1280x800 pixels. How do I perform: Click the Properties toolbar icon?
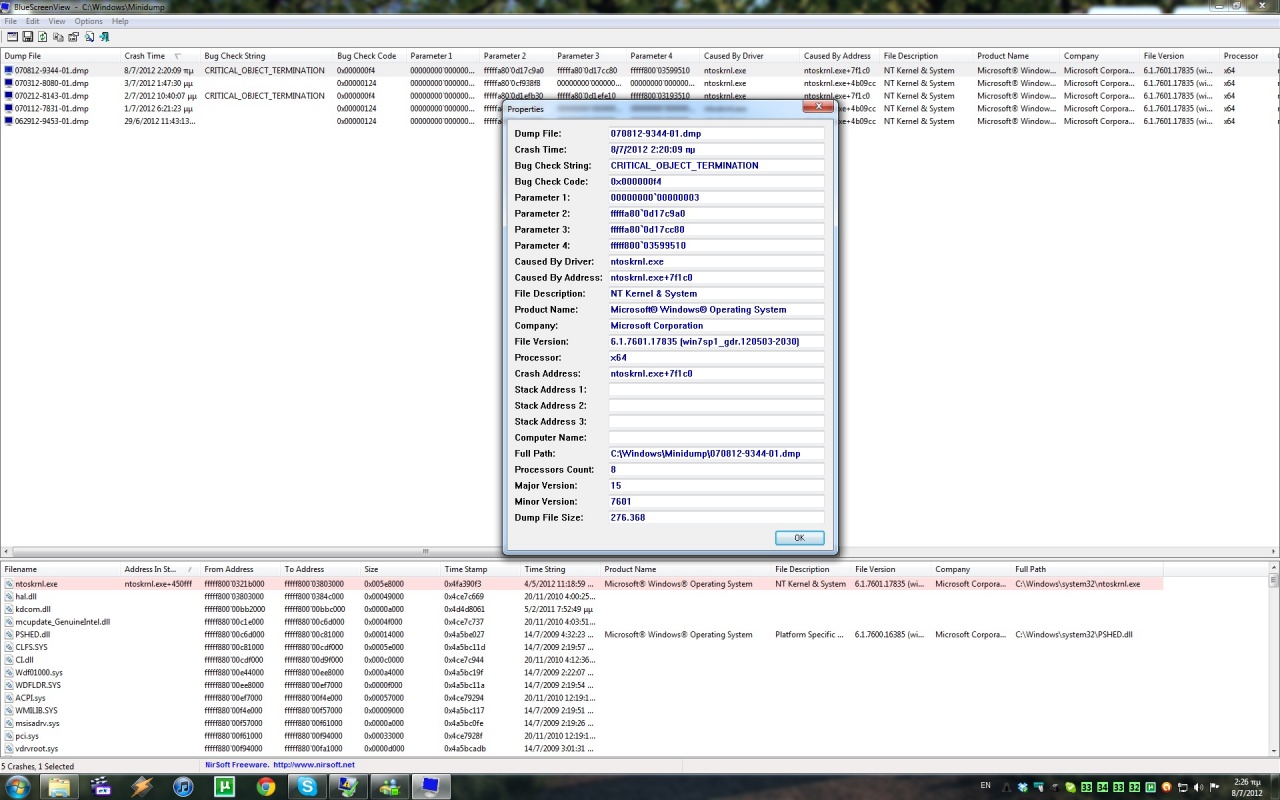coord(73,37)
